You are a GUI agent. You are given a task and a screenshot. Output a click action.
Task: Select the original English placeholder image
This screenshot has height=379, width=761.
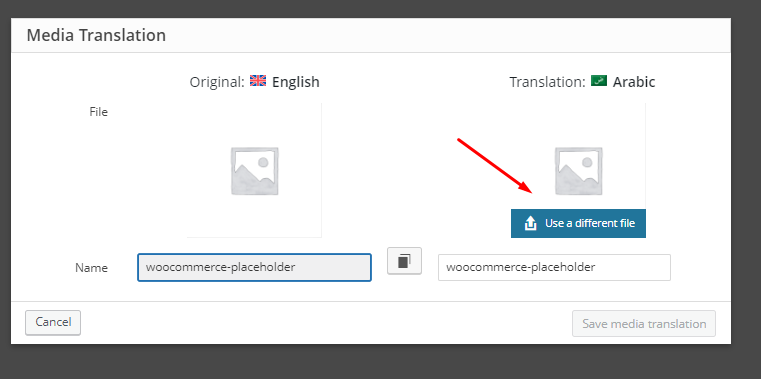tap(254, 171)
